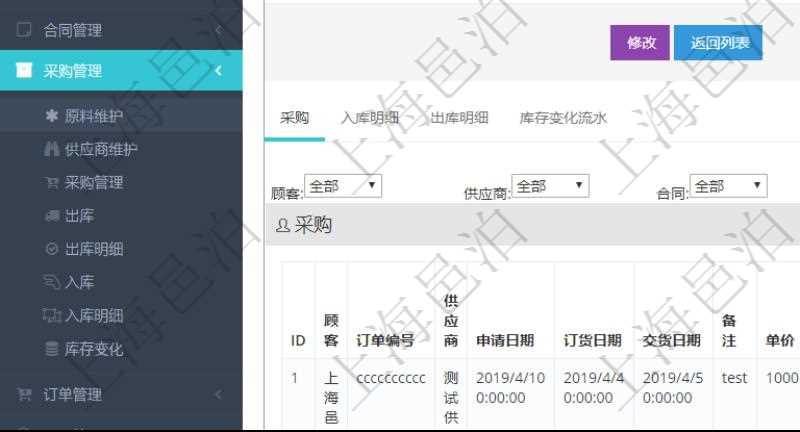Click the asterisk icon beside 原料维护
Screen dimensions: 800x432
(x=52, y=116)
